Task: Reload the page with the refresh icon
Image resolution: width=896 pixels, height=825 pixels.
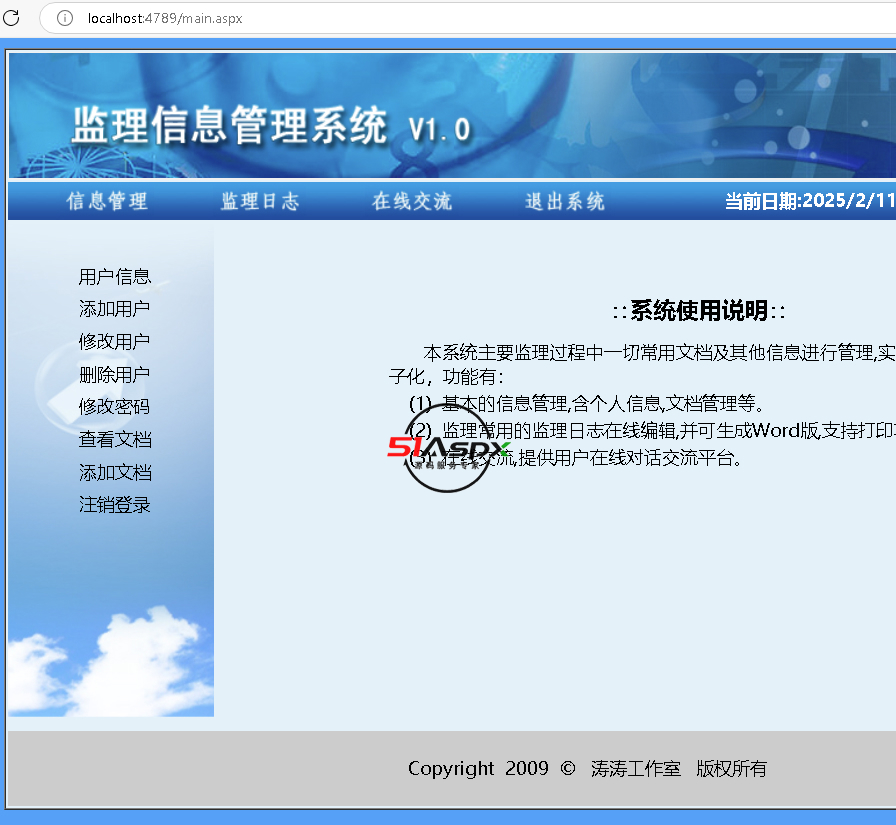Action: (x=11, y=18)
